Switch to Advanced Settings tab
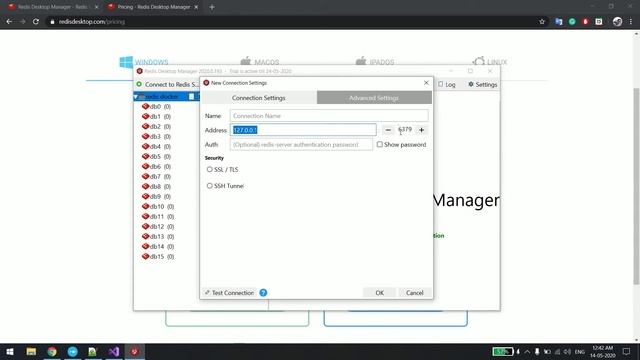The width and height of the screenshot is (640, 360). (x=374, y=98)
